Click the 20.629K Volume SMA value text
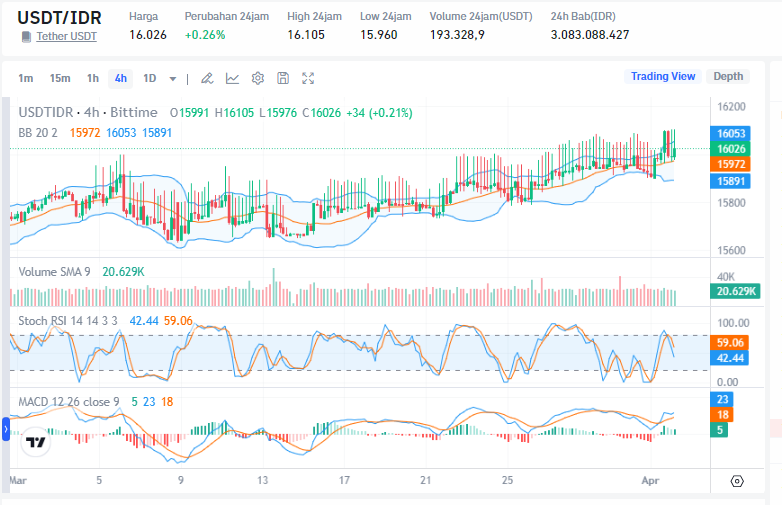Image resolution: width=782 pixels, height=505 pixels. [123, 272]
